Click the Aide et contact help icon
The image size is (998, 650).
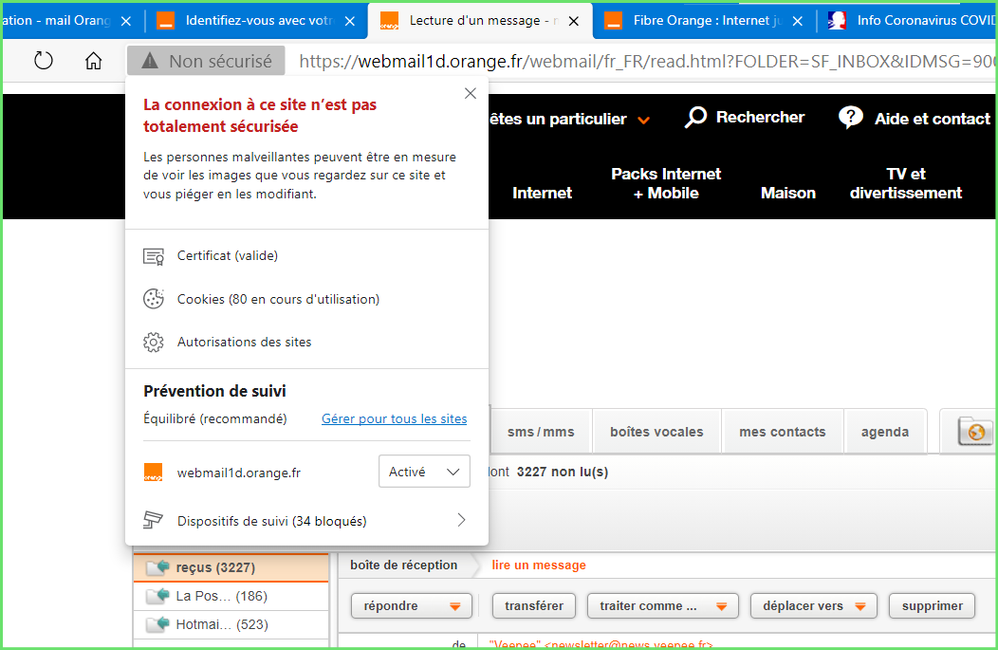pyautogui.click(x=851, y=118)
